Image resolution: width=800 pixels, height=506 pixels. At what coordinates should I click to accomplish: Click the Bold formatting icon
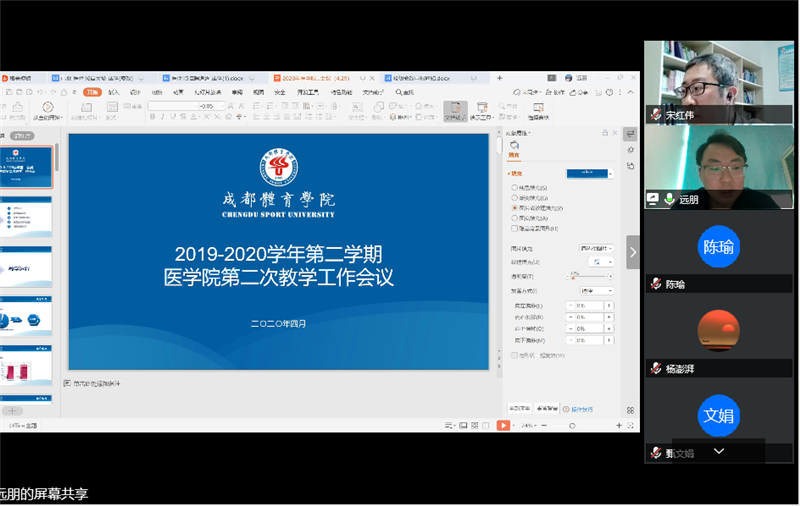(x=153, y=117)
